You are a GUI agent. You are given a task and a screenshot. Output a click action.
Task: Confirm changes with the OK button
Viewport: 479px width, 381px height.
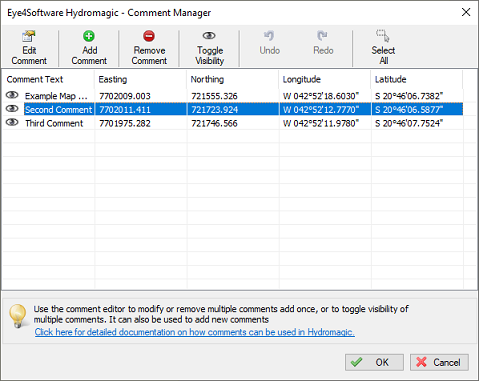point(374,362)
